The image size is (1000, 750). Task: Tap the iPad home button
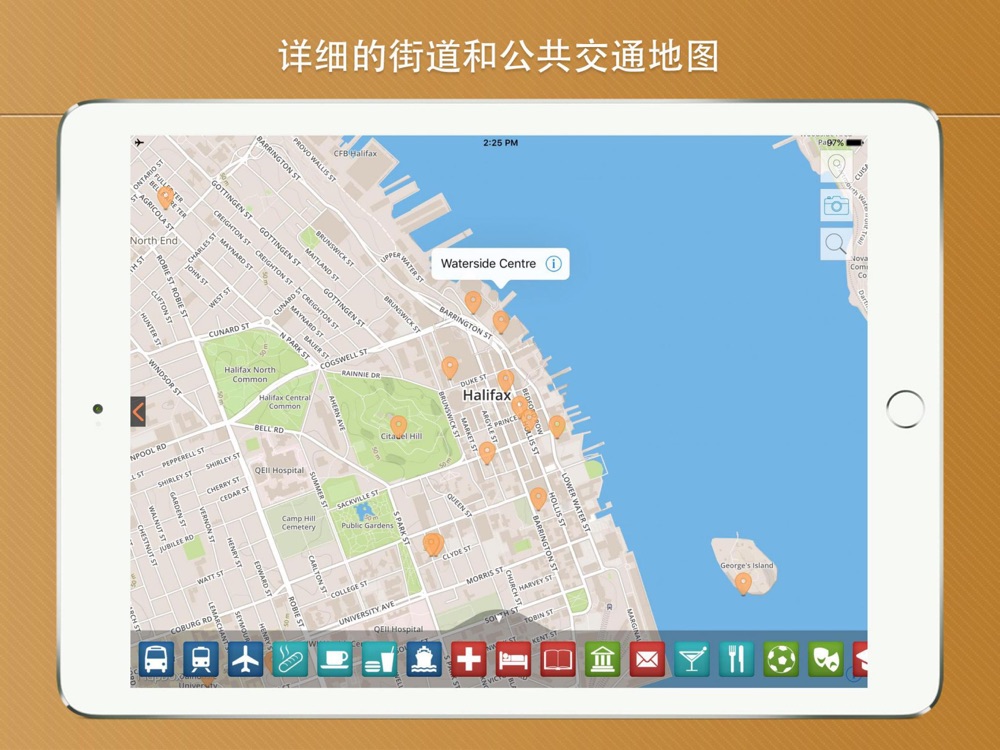905,409
